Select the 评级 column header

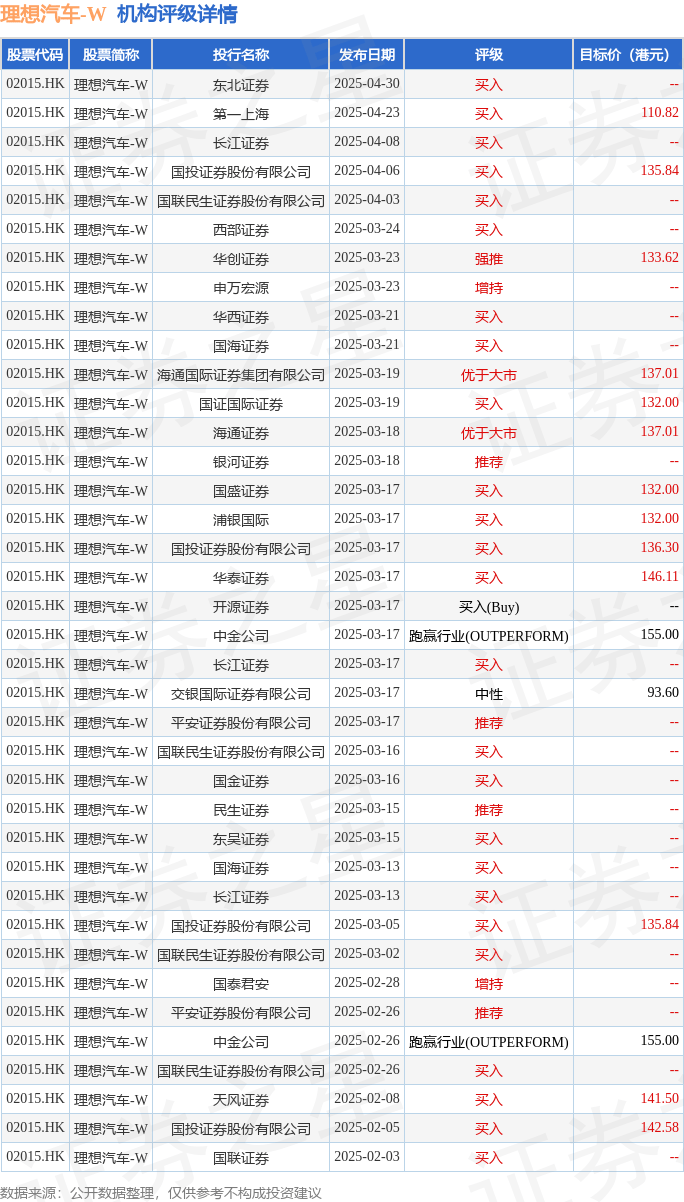point(489,55)
